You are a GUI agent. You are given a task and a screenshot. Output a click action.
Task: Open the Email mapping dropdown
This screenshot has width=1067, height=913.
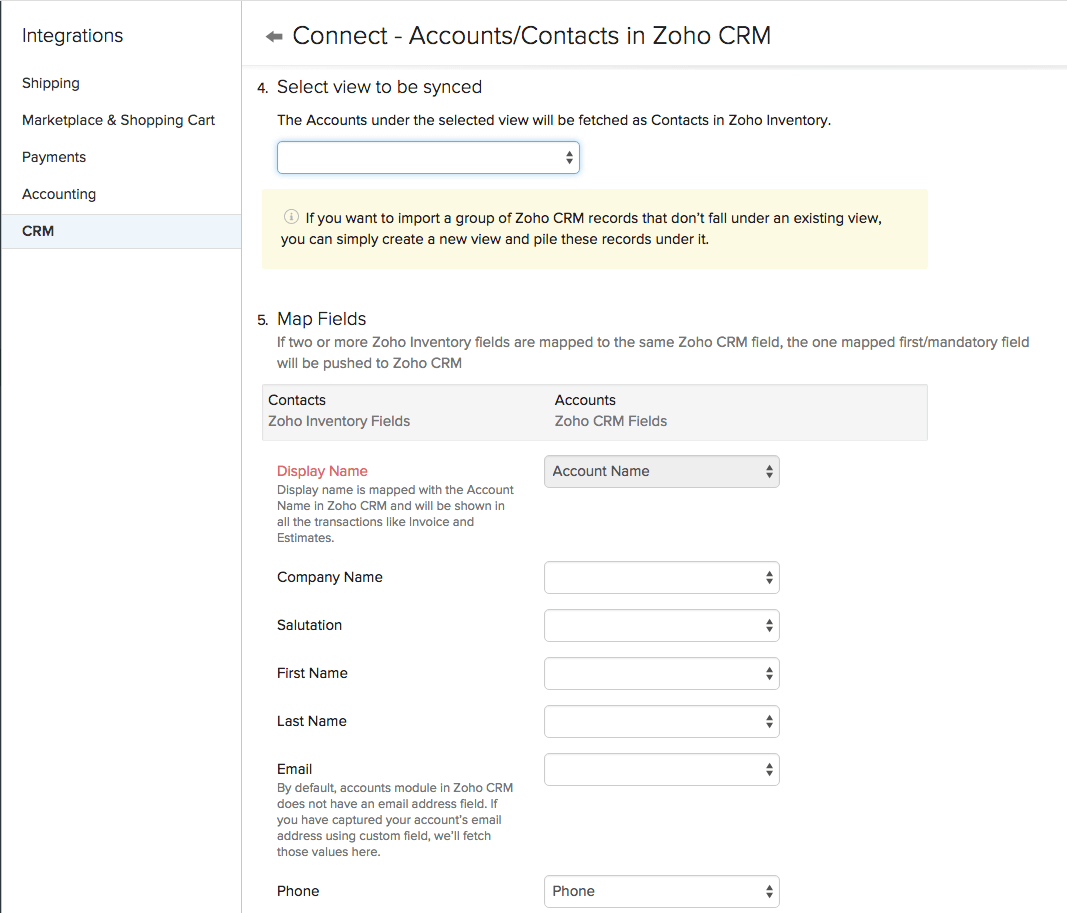tap(661, 769)
